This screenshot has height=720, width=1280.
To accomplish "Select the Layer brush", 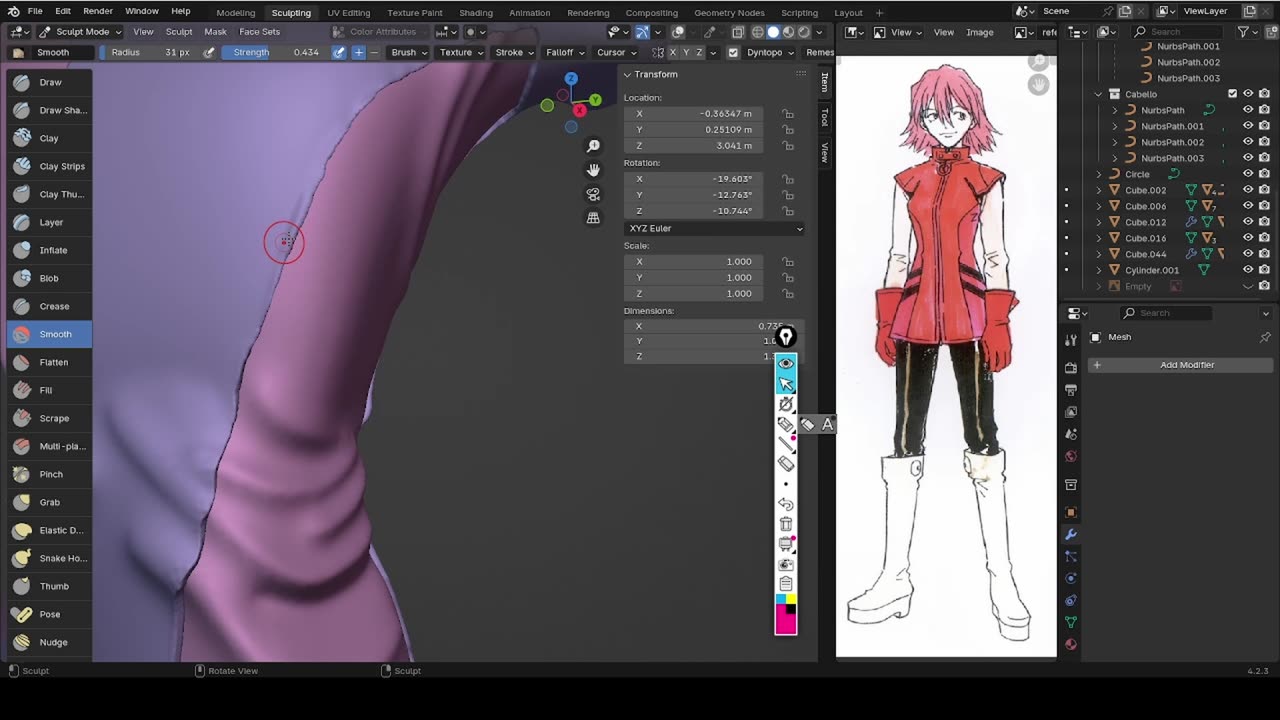I will point(49,222).
